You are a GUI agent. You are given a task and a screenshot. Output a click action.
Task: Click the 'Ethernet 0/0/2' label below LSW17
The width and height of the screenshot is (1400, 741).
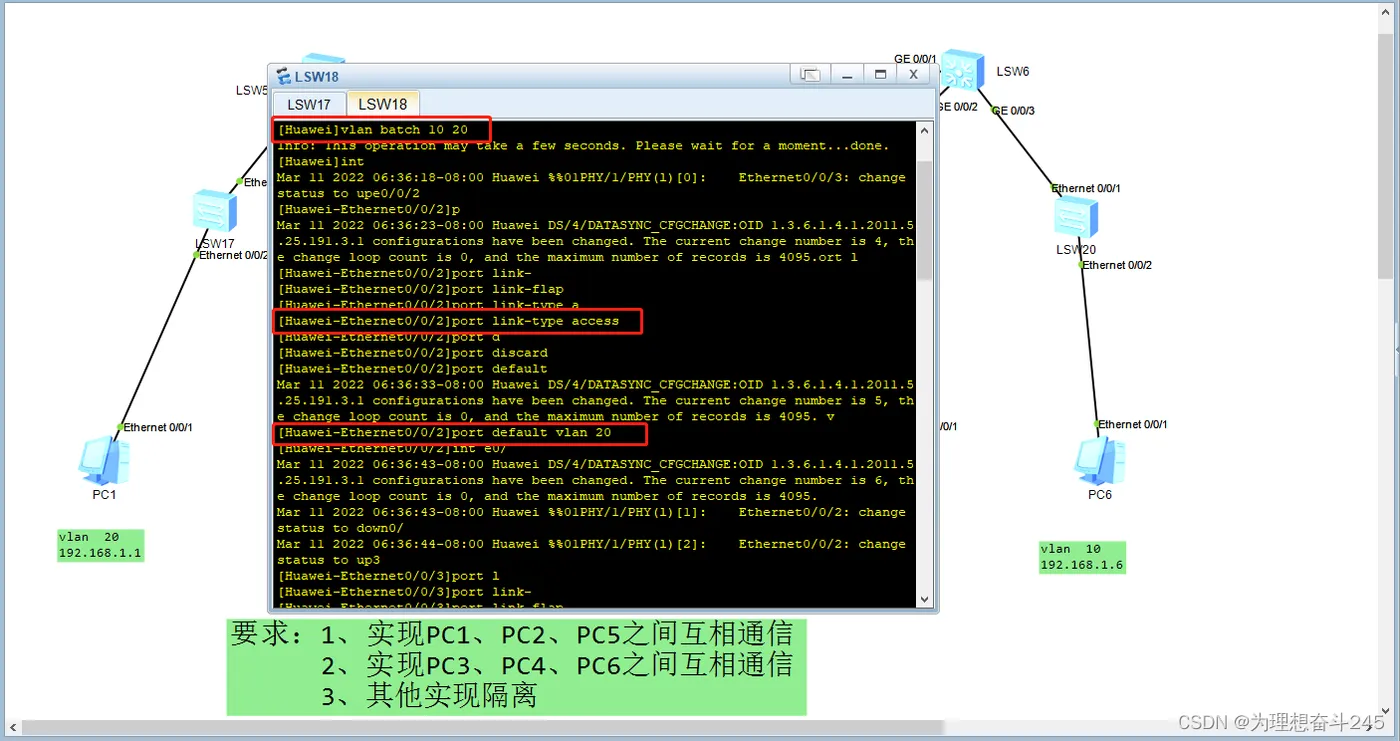click(233, 255)
